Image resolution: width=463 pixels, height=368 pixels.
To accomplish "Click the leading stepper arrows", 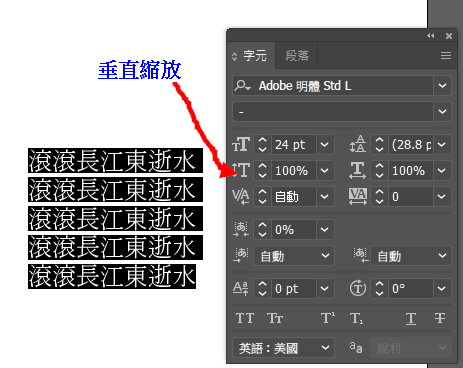I will pyautogui.click(x=380, y=145).
